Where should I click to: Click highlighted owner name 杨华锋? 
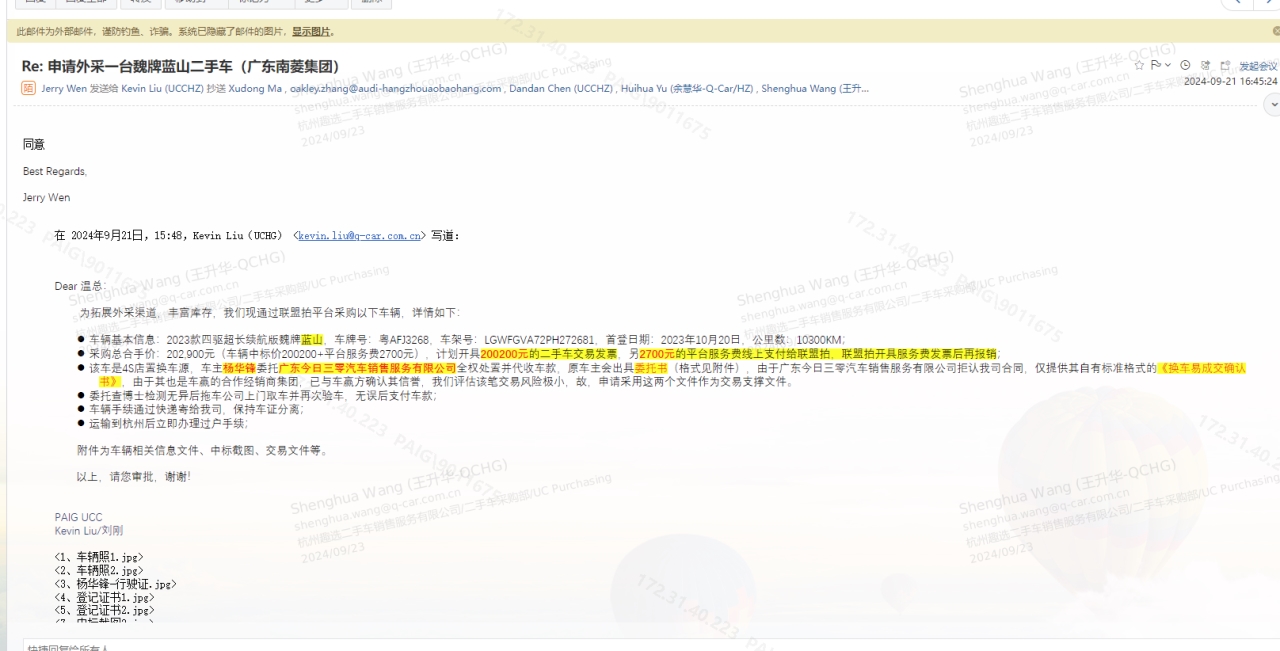(239, 368)
